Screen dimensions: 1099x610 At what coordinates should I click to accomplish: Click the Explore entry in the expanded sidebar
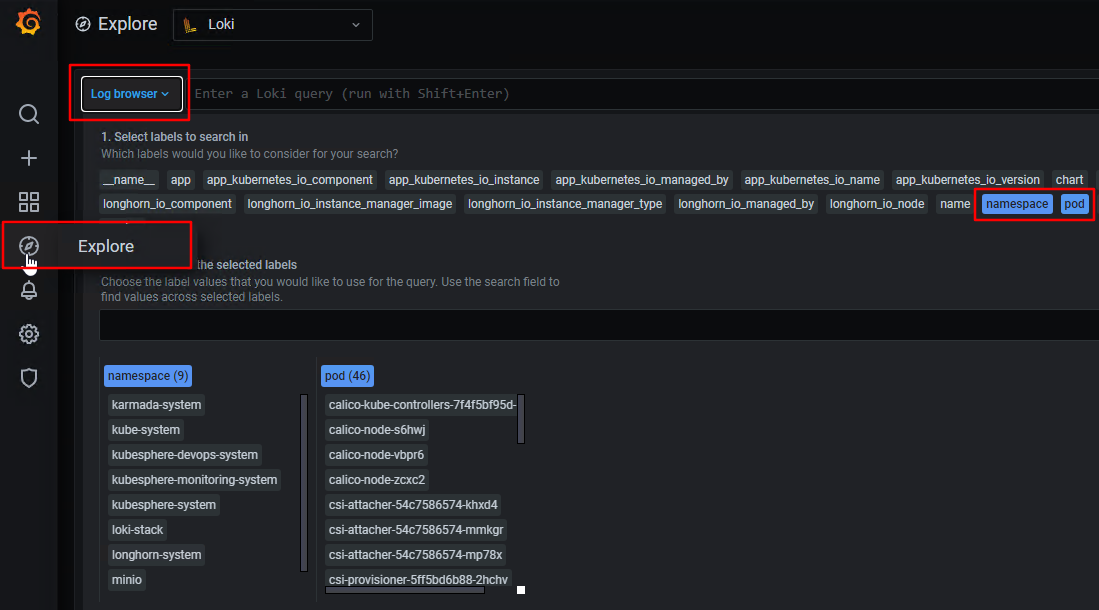click(106, 245)
